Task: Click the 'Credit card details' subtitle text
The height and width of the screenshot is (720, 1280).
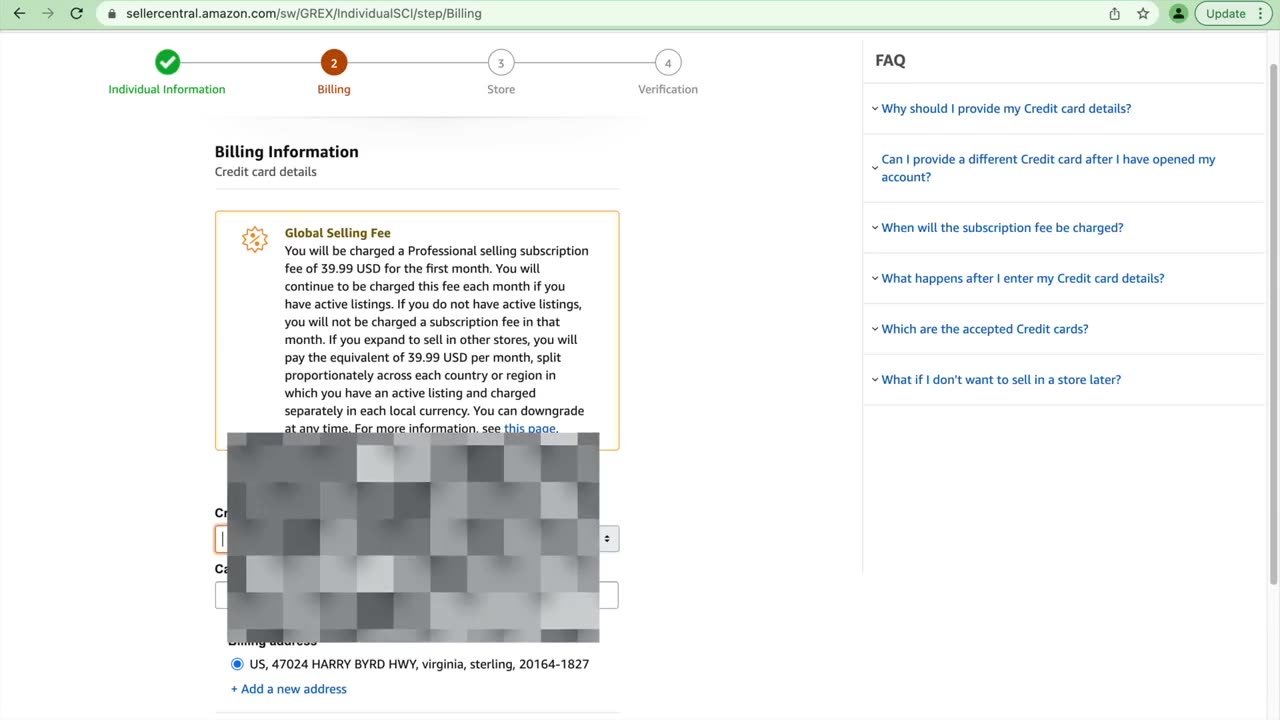Action: click(x=266, y=172)
